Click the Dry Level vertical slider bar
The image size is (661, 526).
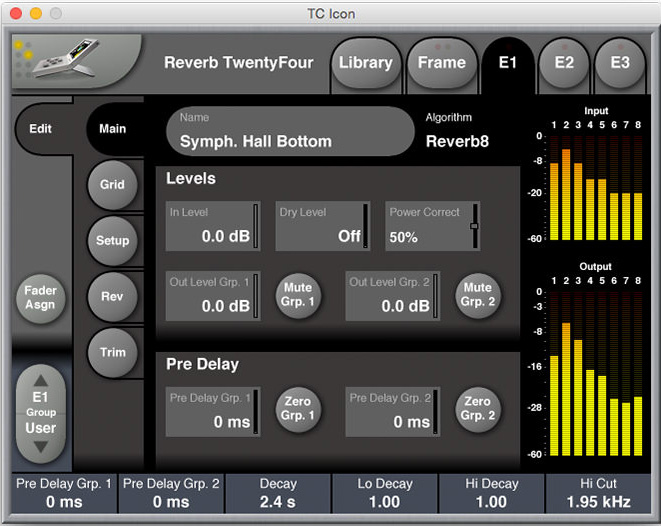click(x=365, y=226)
